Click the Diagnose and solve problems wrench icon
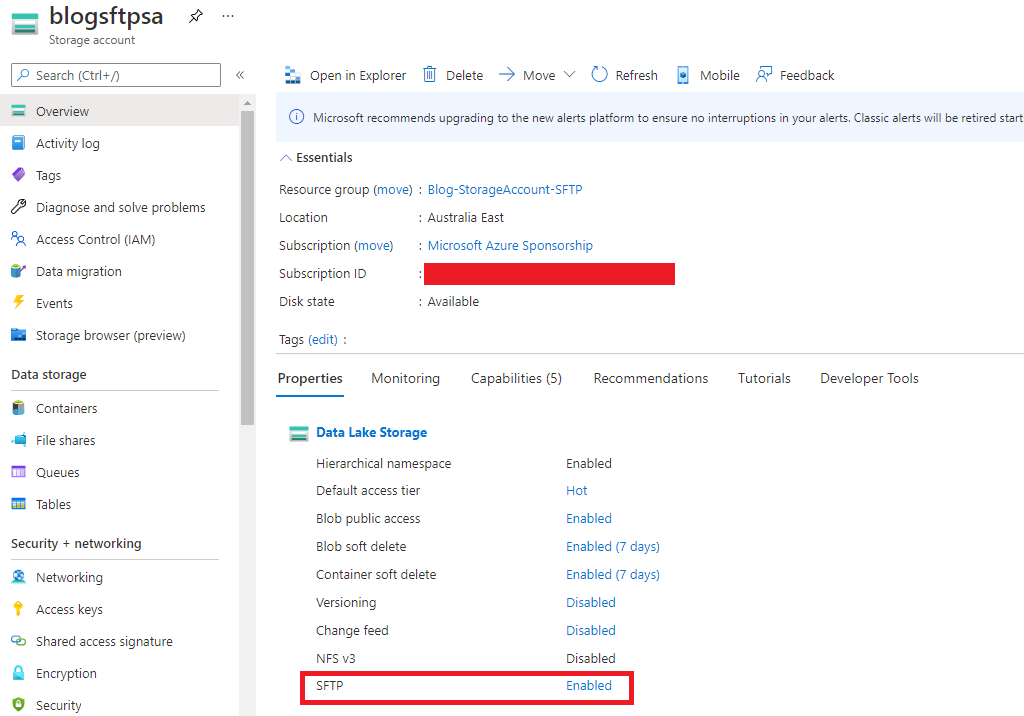This screenshot has height=716, width=1024. (x=18, y=207)
